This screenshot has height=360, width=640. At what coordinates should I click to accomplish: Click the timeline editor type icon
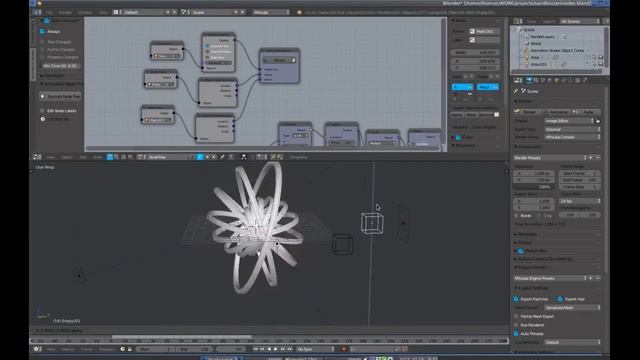37,349
